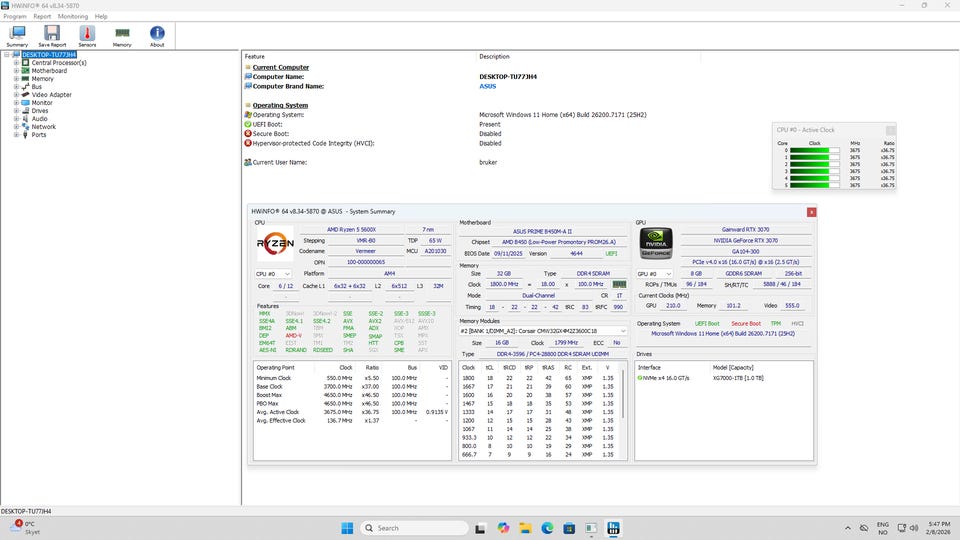Click the Ryzen CPU logo
960x540 pixels.
point(275,245)
